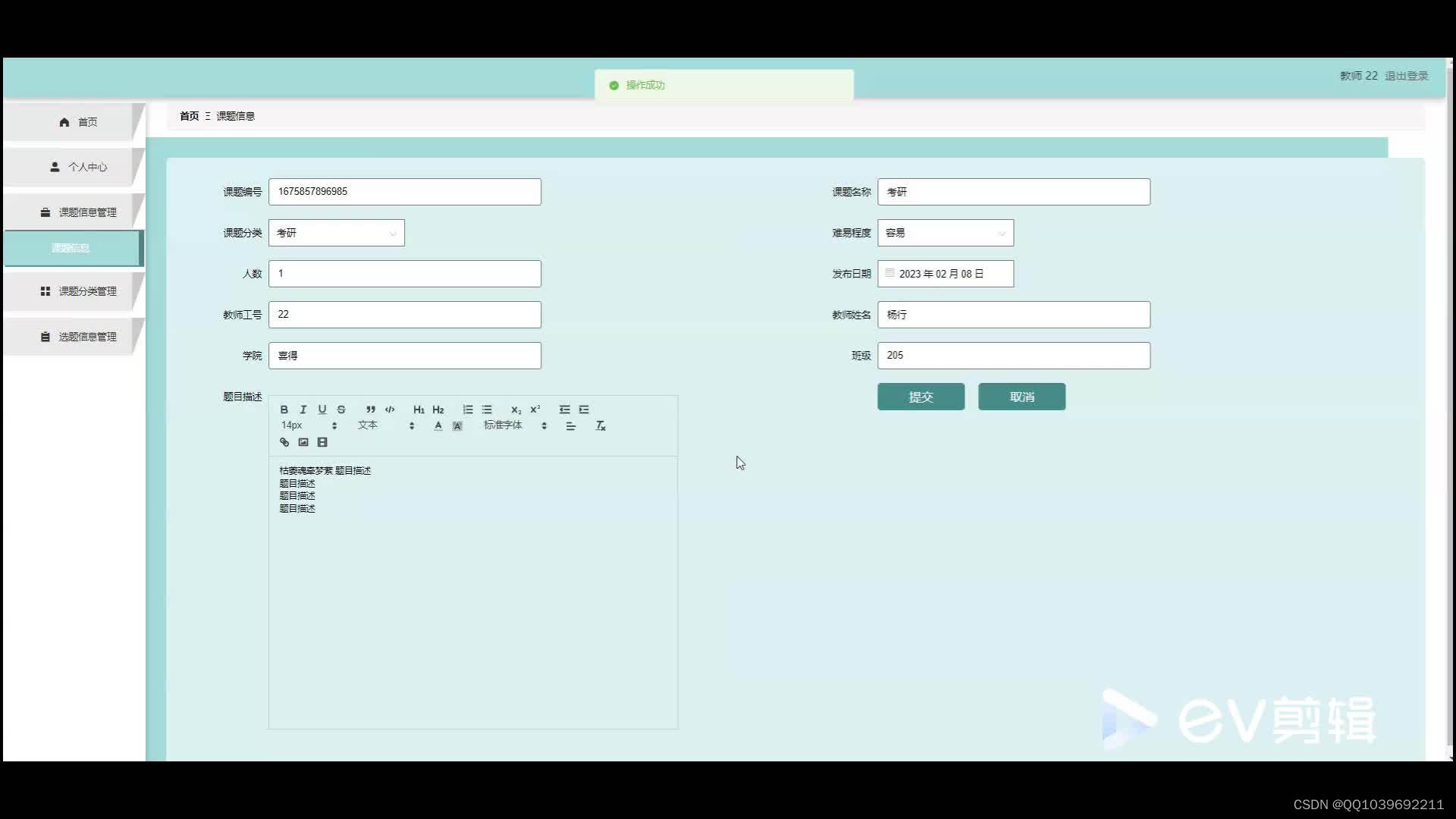Apply subscript formatting
The width and height of the screenshot is (1456, 819).
tap(516, 409)
